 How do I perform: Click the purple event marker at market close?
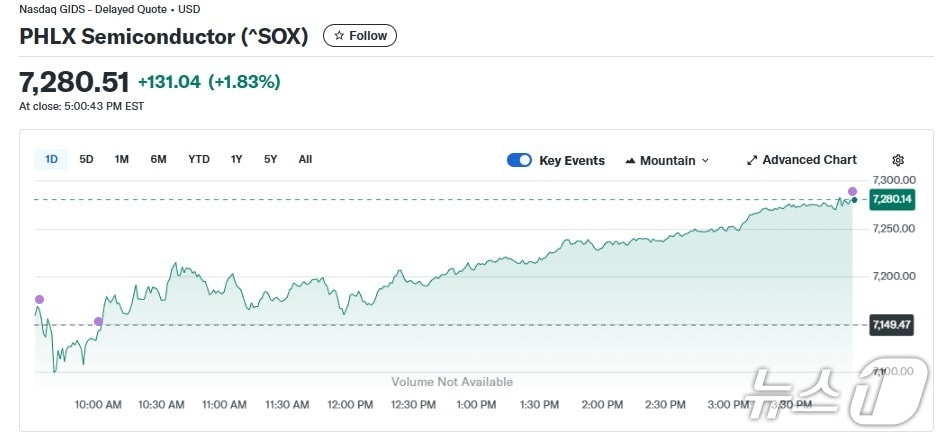click(x=853, y=191)
